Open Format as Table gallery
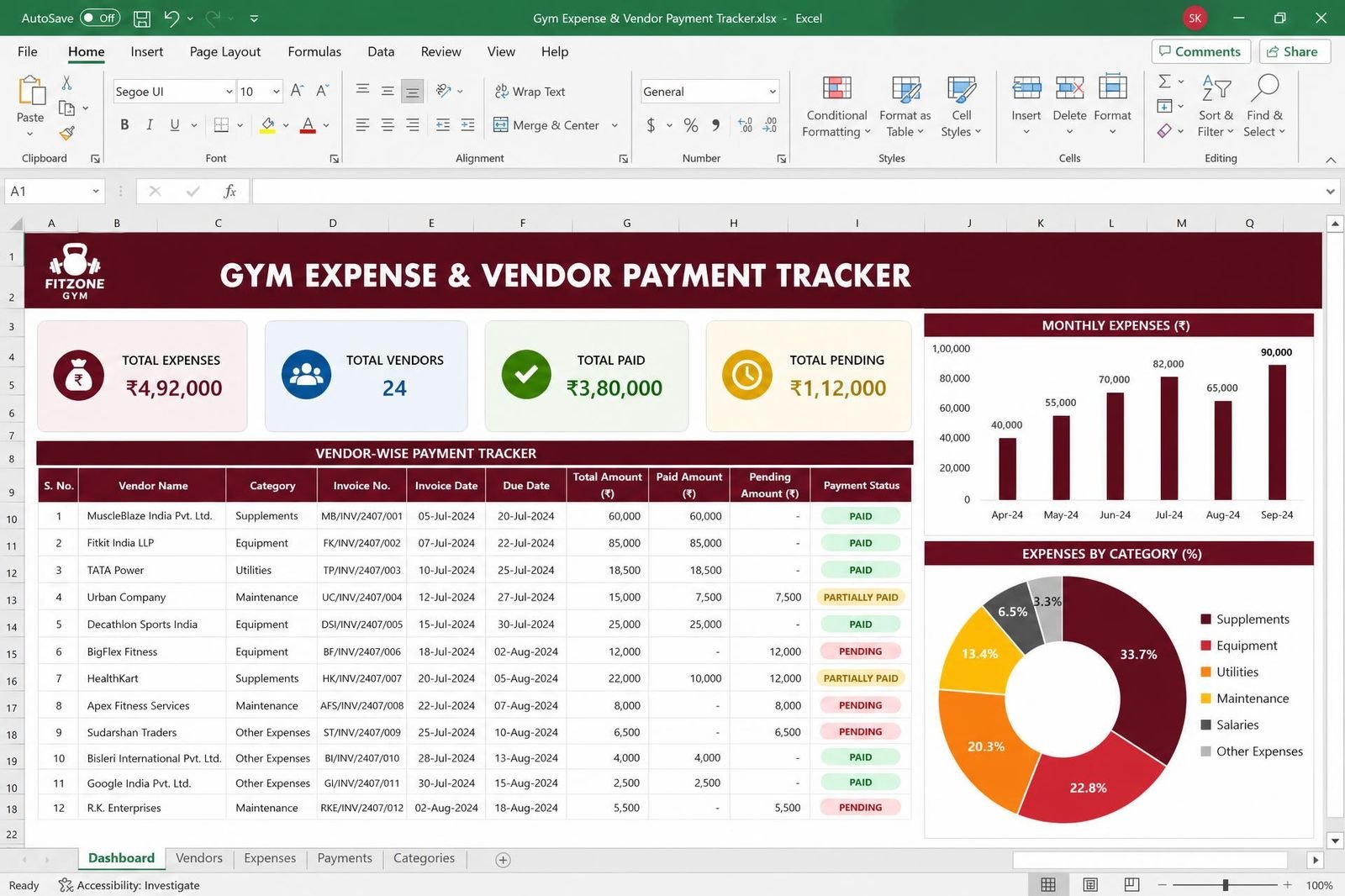Viewport: 1345px width, 896px height. coord(905,106)
